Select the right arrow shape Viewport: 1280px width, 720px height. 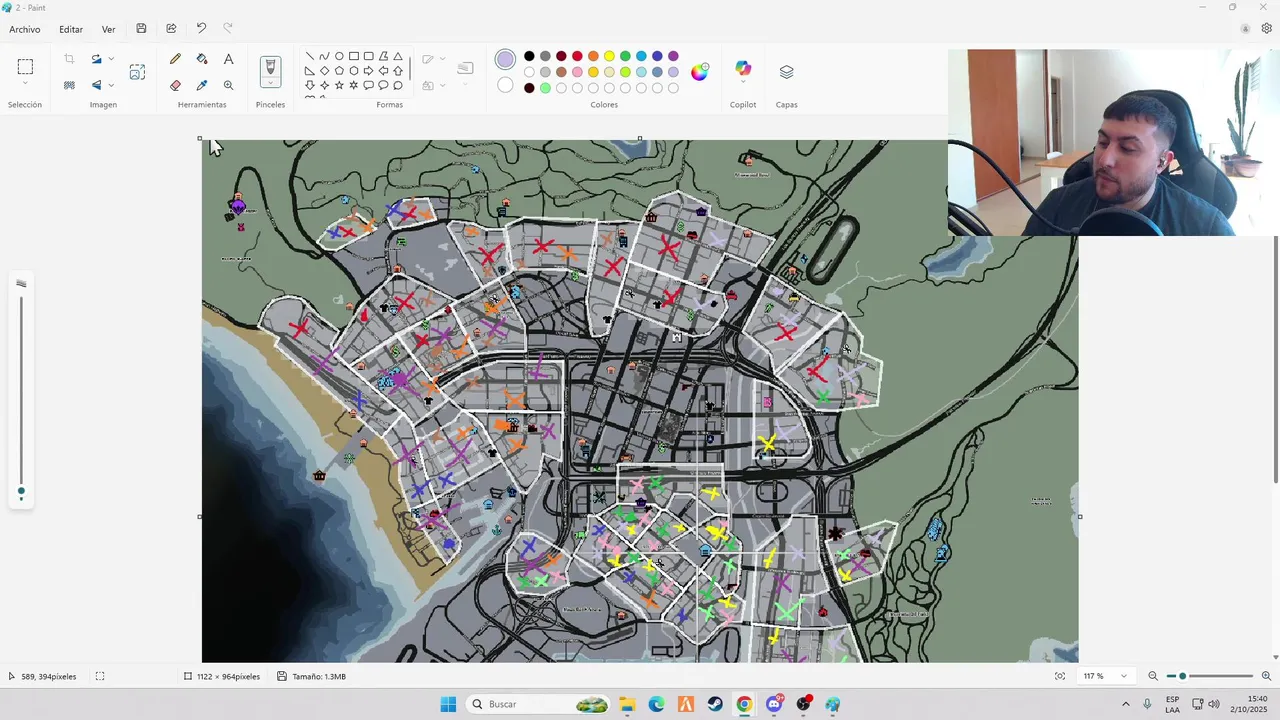click(368, 71)
